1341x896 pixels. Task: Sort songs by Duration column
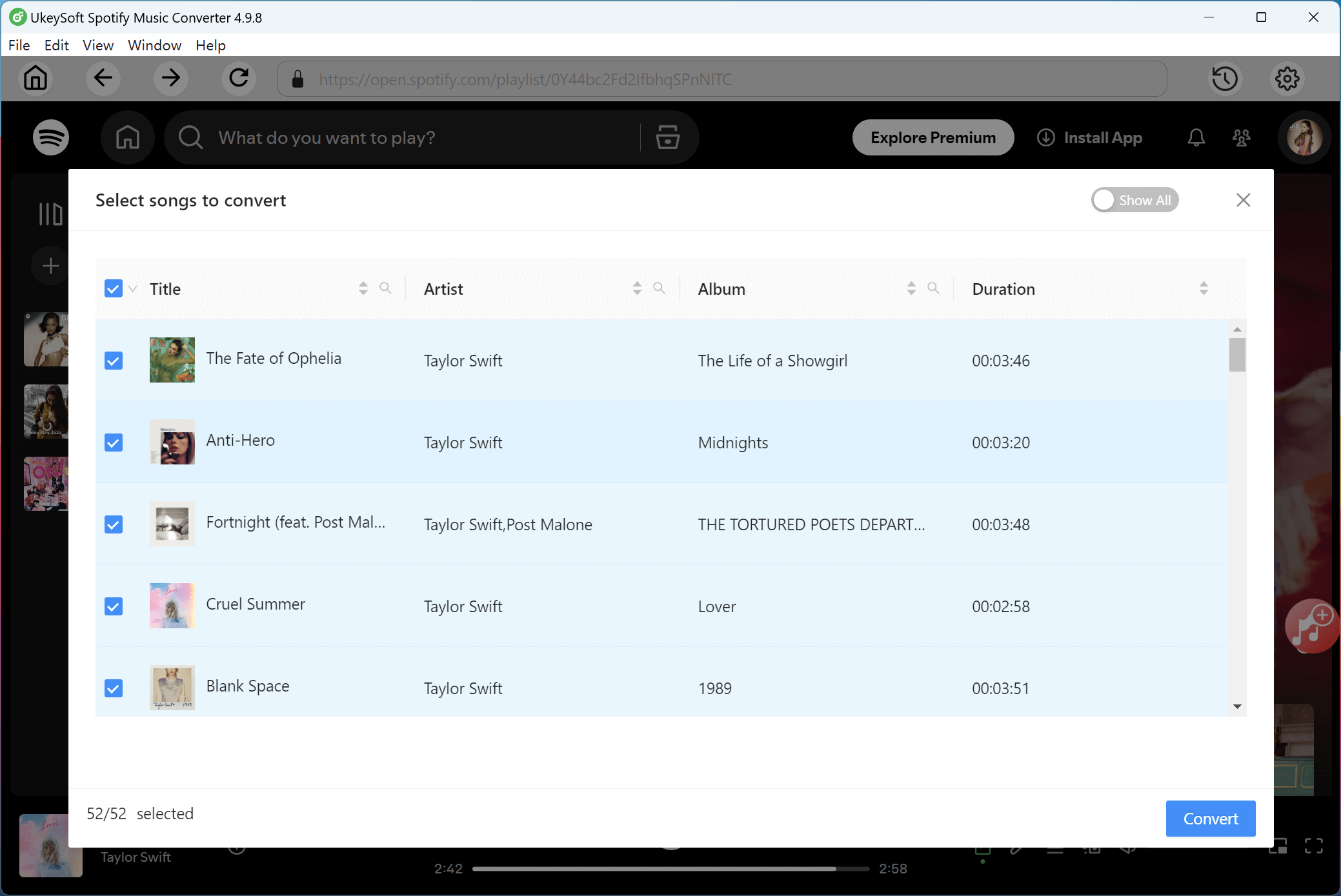pos(1203,288)
